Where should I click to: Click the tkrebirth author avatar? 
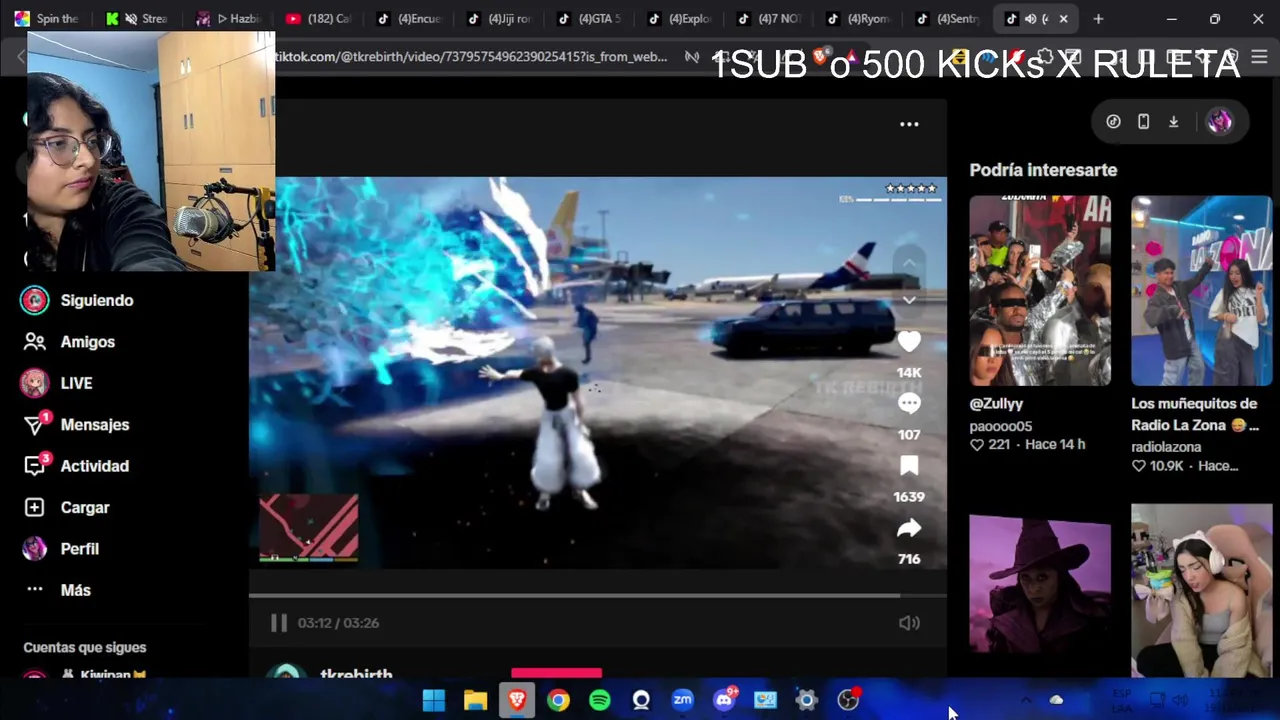pos(287,672)
